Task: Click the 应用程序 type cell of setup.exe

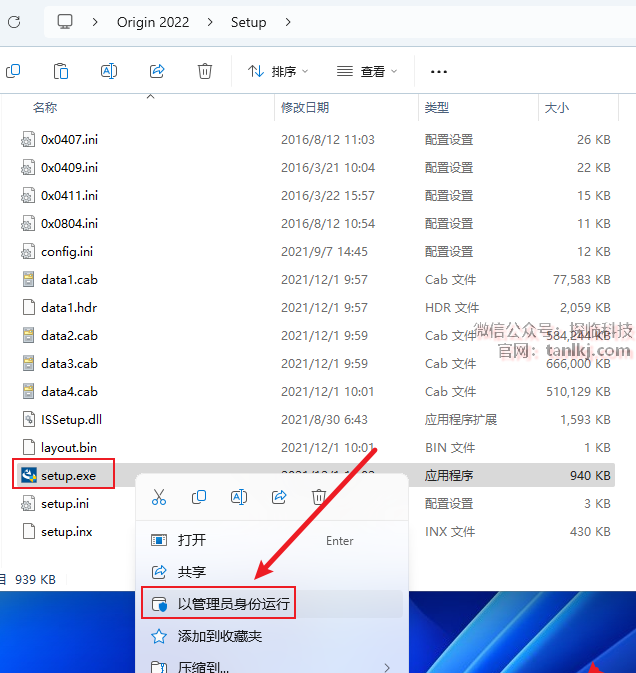Action: 449,476
